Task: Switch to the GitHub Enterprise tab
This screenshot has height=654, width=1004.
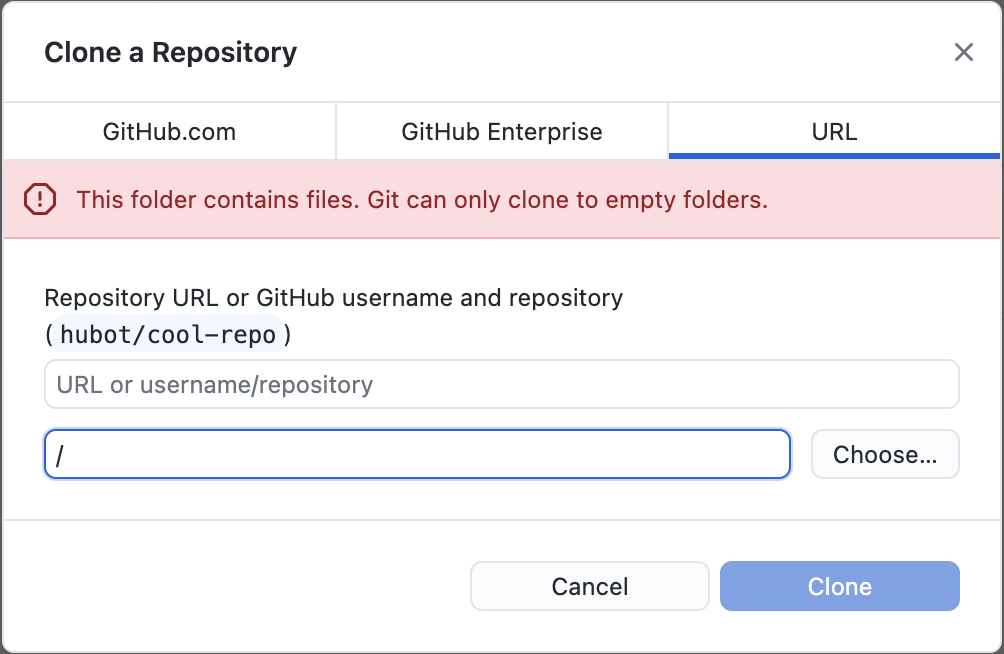Action: point(501,131)
